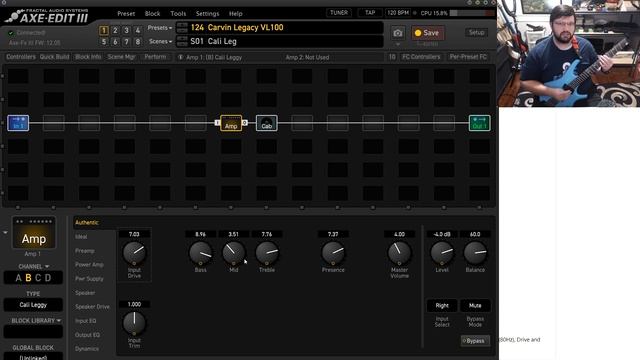Open the Ideal tab
Viewport: 640px width, 360px height.
tap(81, 237)
